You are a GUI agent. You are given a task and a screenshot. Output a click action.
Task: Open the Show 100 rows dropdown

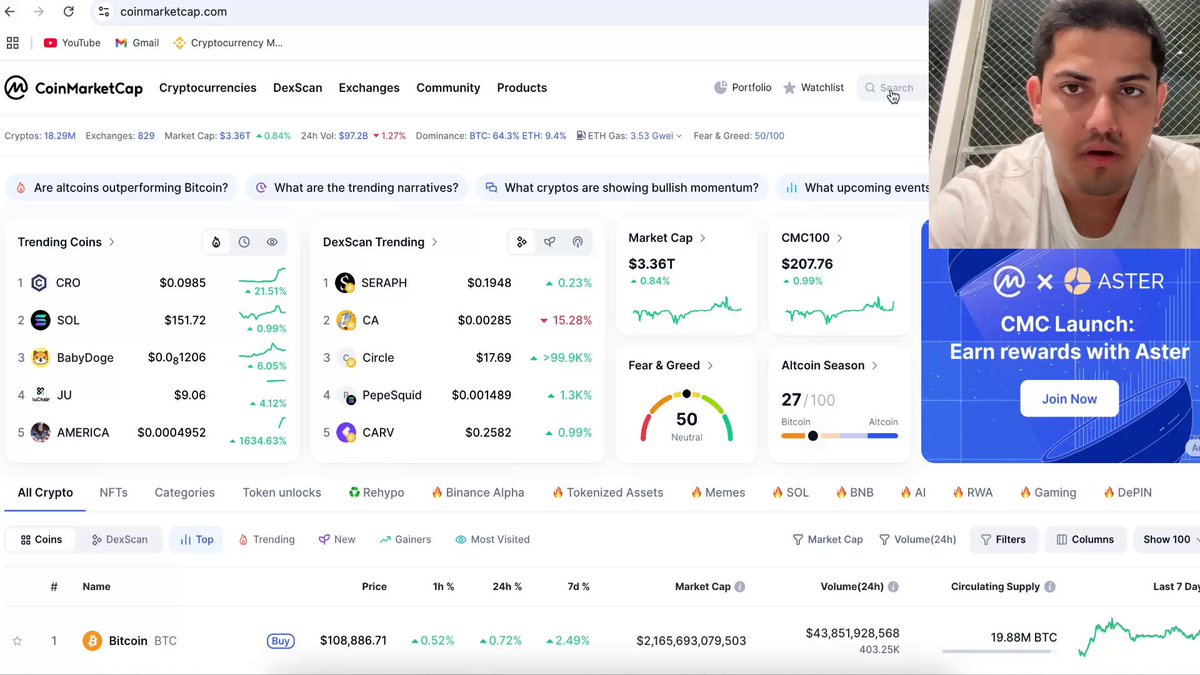[x=1169, y=539]
